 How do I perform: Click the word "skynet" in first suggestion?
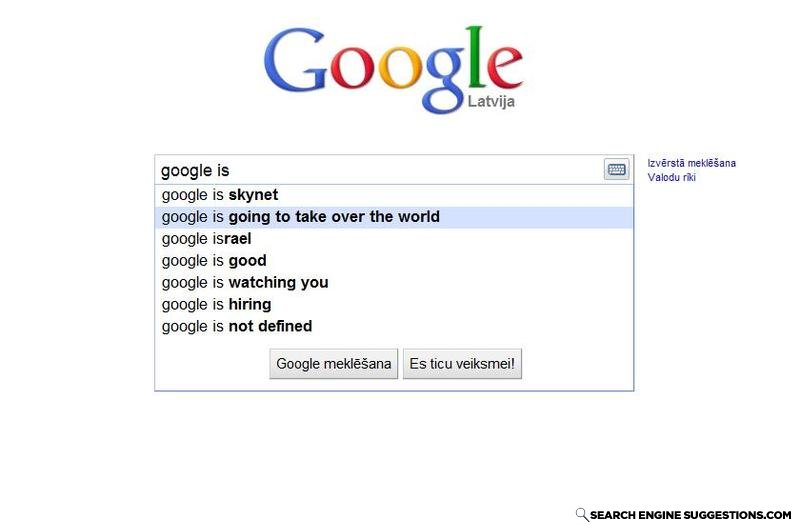coord(253,195)
